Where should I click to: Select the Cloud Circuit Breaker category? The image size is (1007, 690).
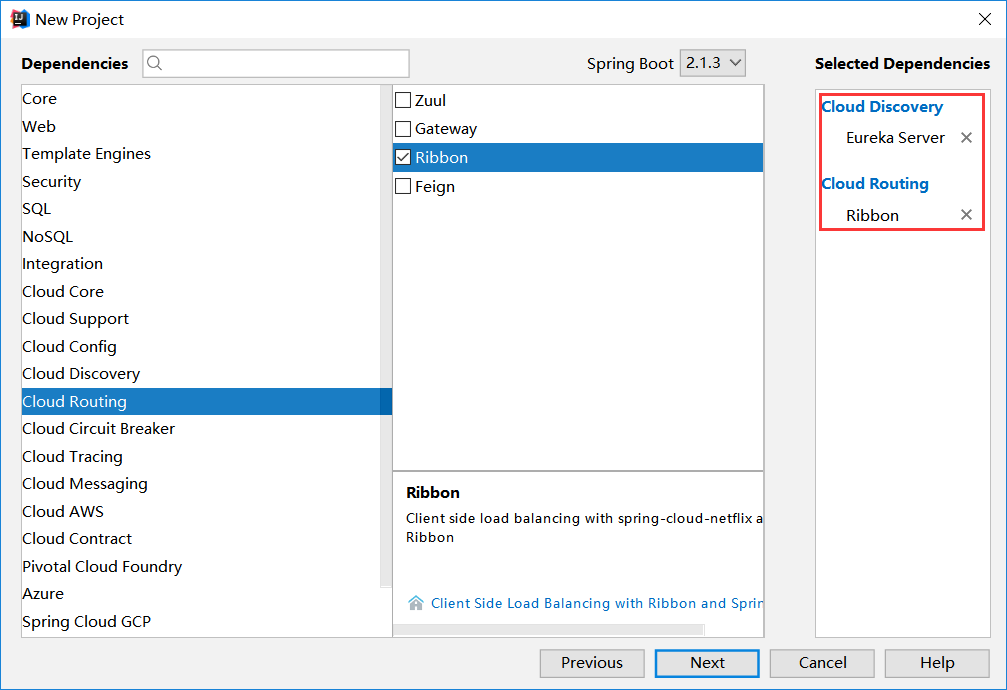point(200,429)
